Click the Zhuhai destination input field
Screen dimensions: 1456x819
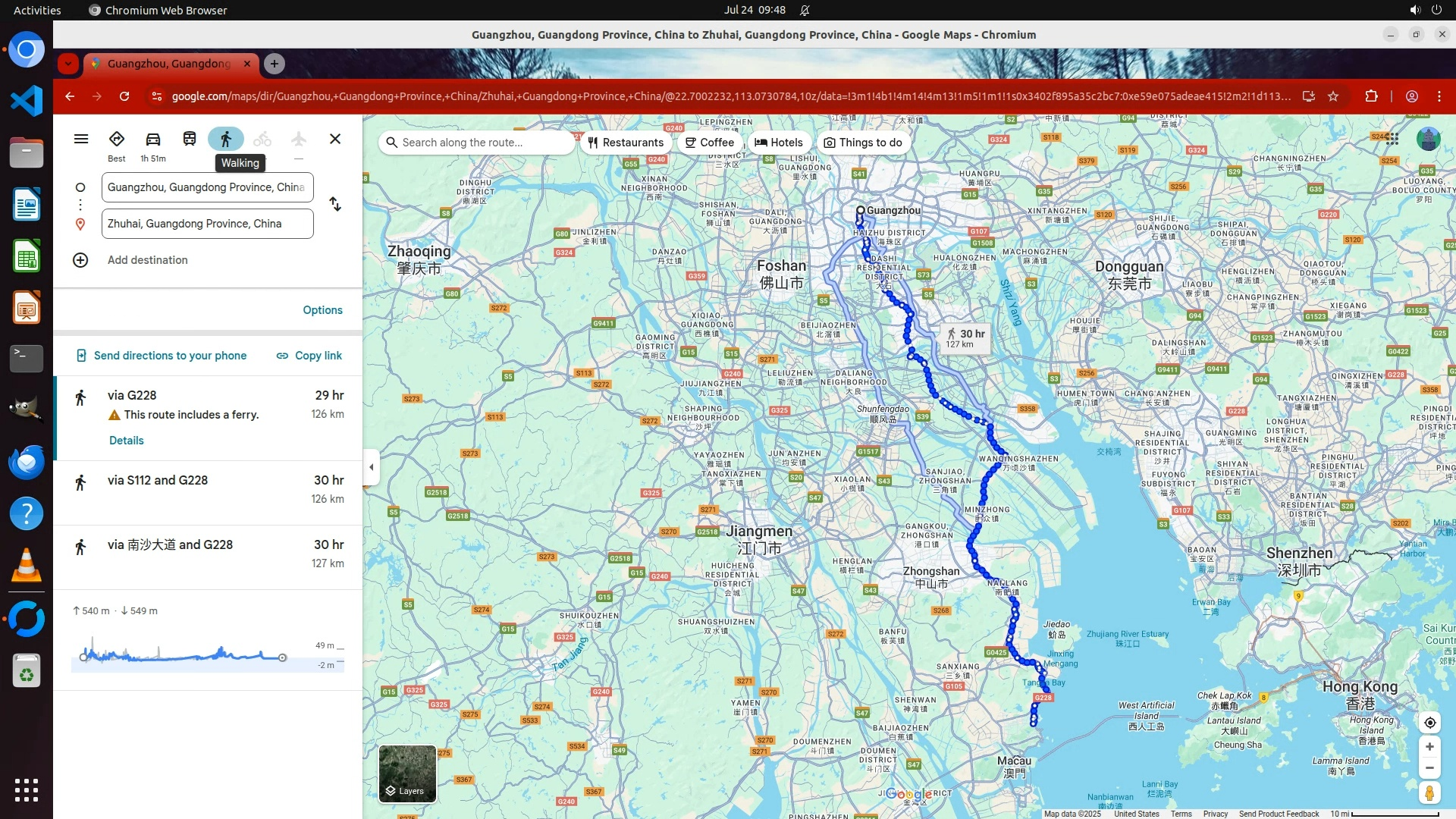(207, 224)
